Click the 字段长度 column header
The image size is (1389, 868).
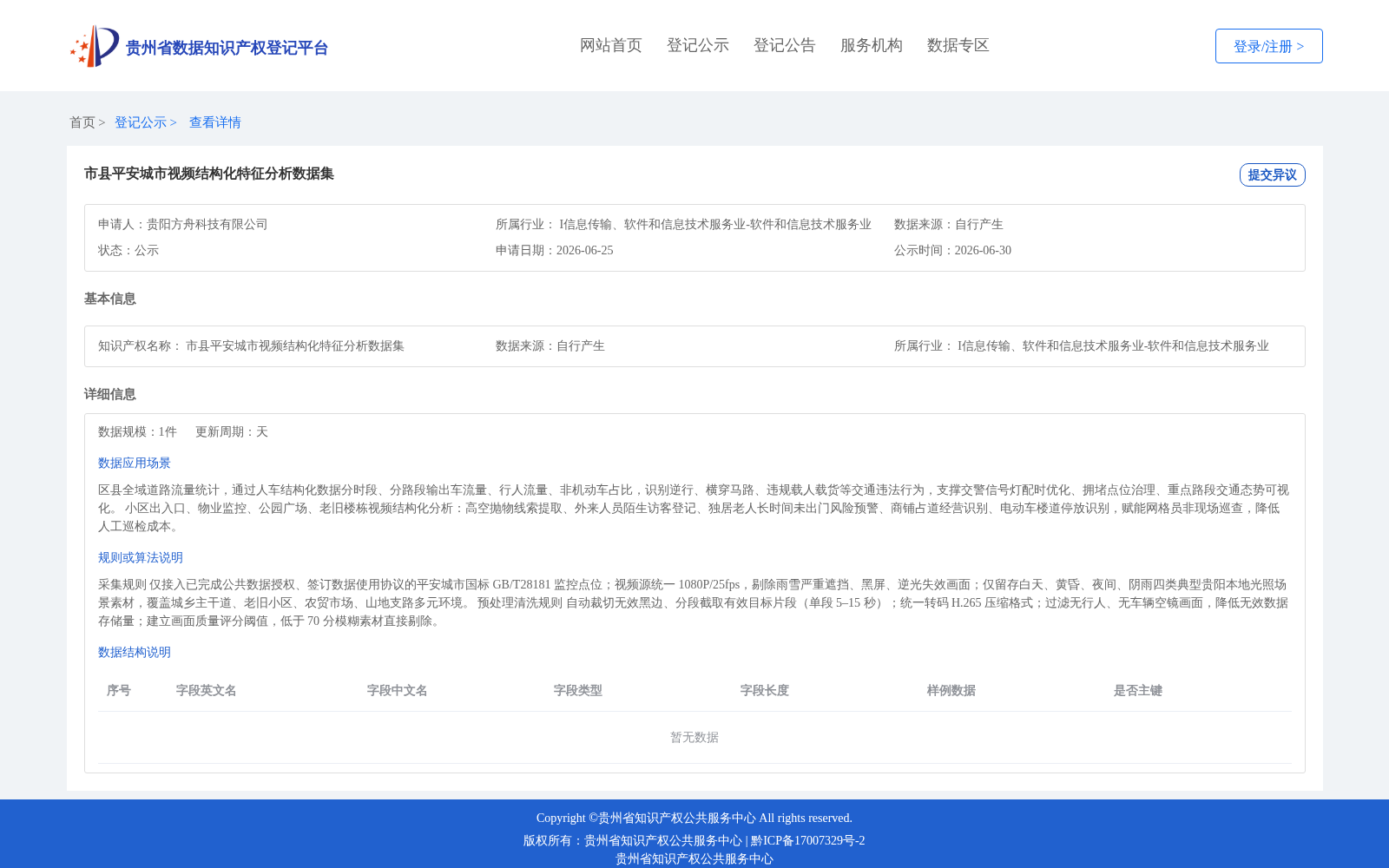(765, 690)
